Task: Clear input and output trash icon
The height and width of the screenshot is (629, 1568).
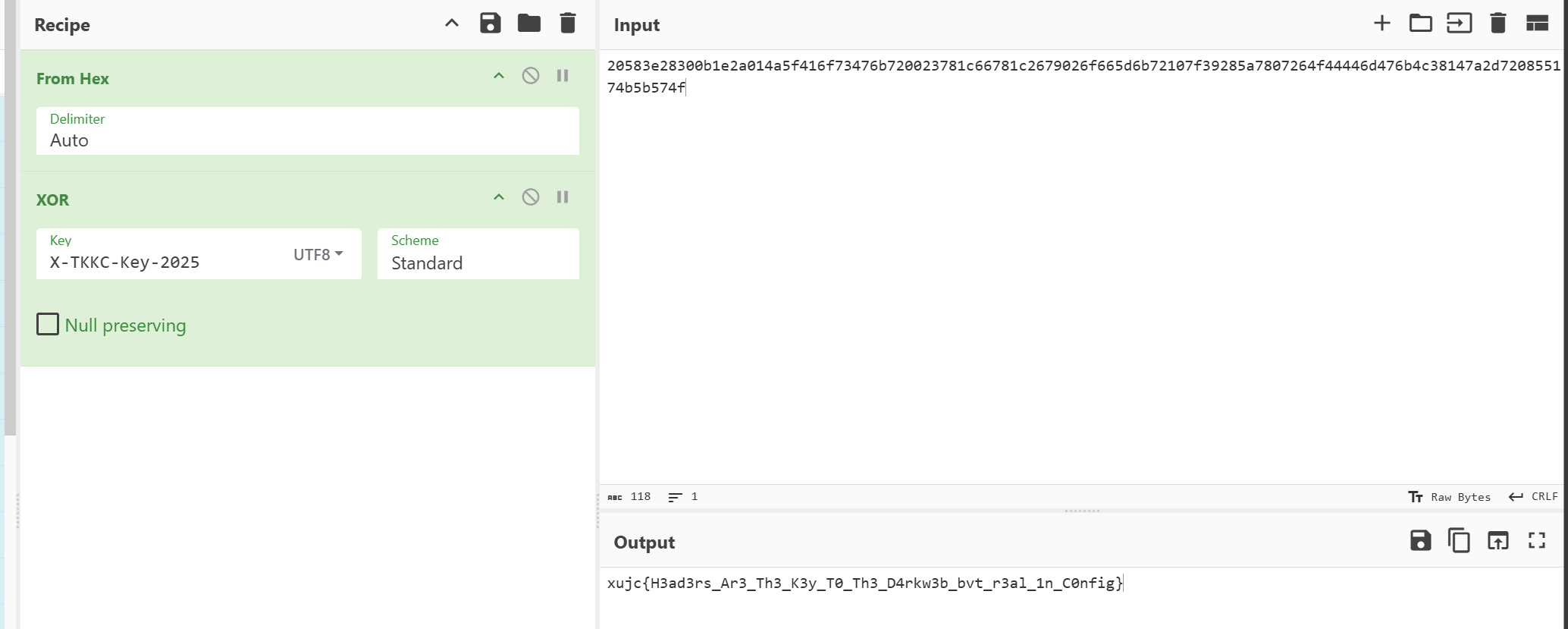Action: 1497,24
